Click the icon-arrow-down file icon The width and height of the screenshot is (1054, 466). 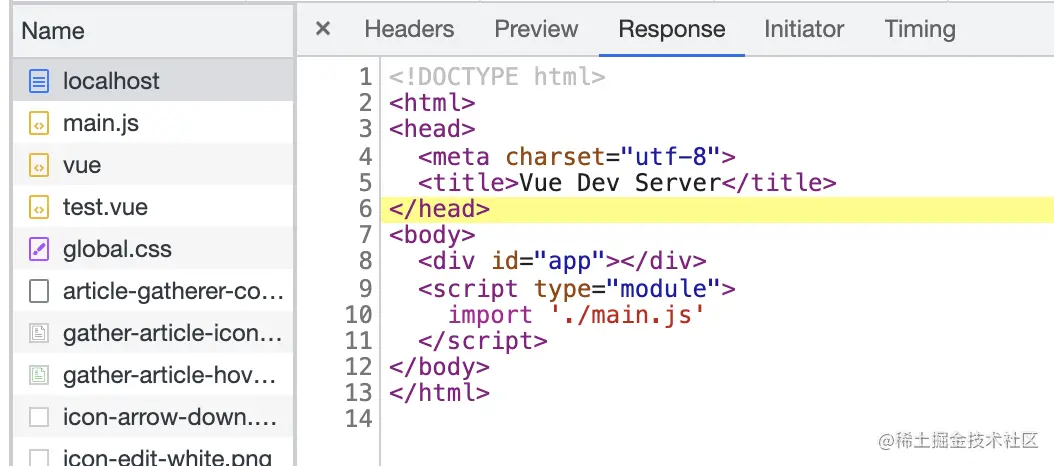(39, 417)
